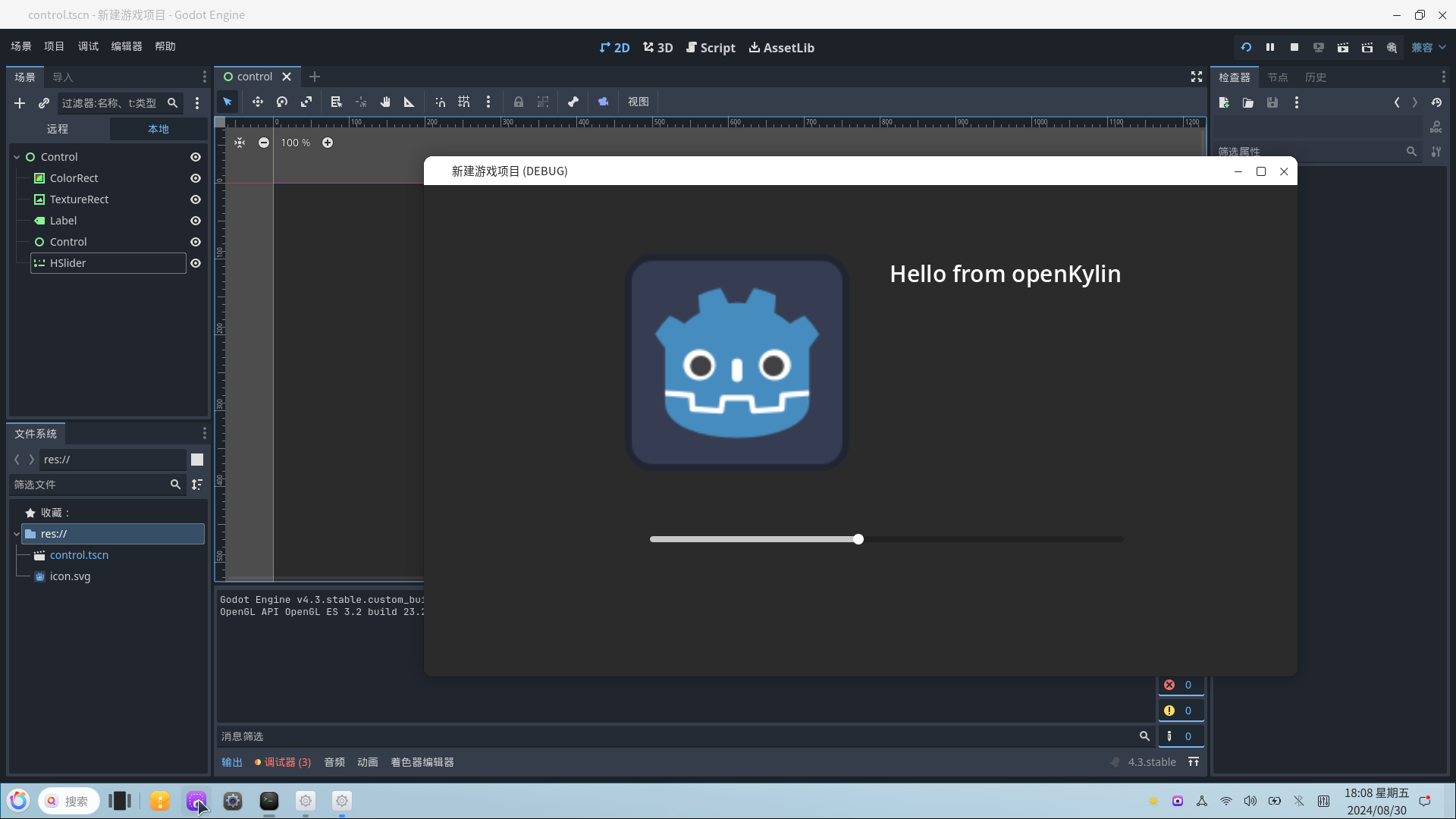Toggle smart snap

(440, 102)
